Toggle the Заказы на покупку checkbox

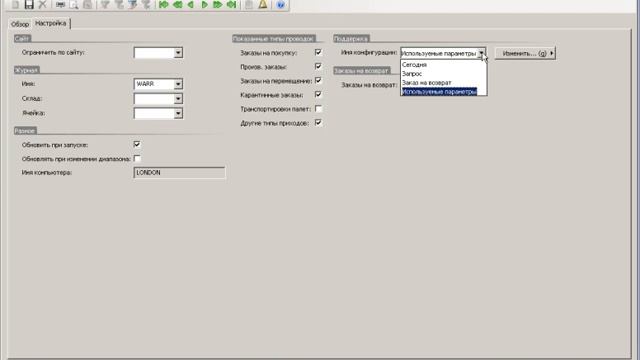tap(318, 52)
